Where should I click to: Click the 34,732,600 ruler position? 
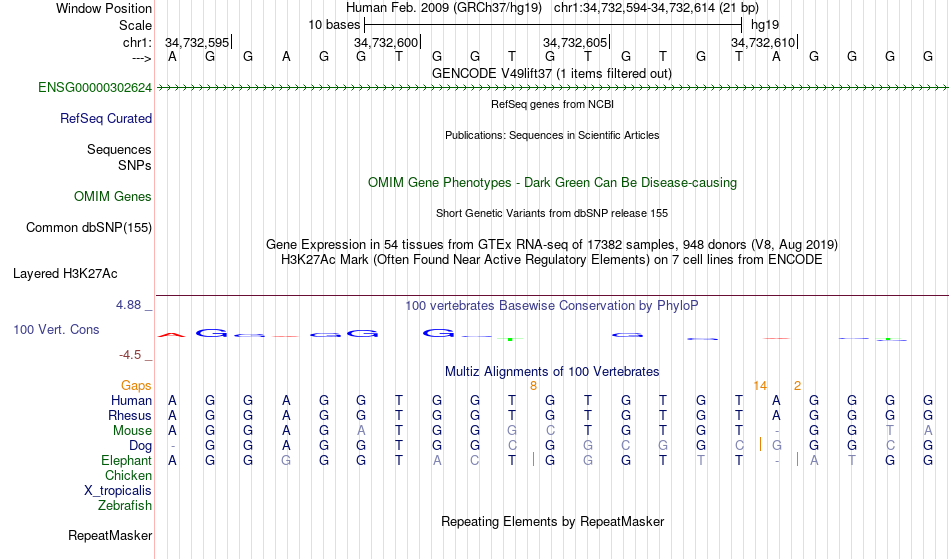tap(387, 42)
